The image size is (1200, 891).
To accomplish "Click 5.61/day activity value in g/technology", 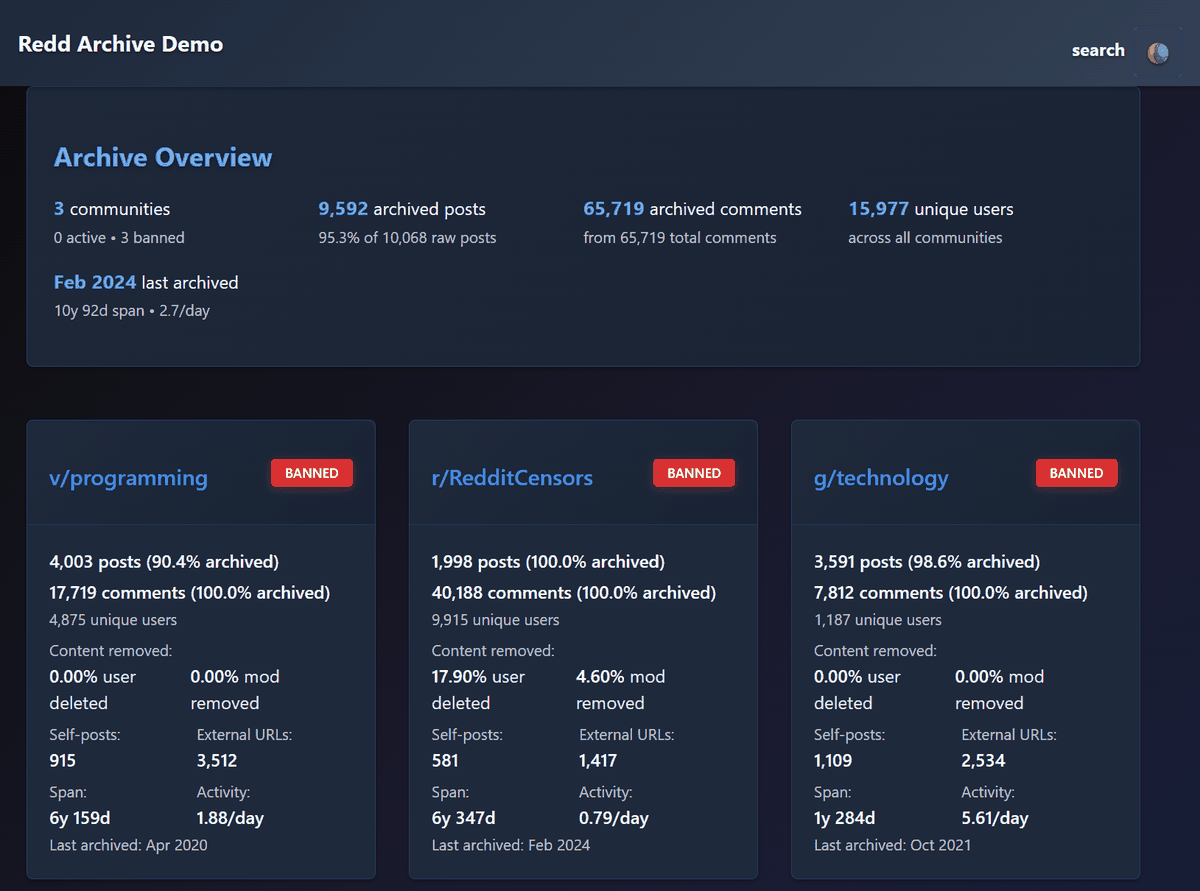I will point(995,818).
